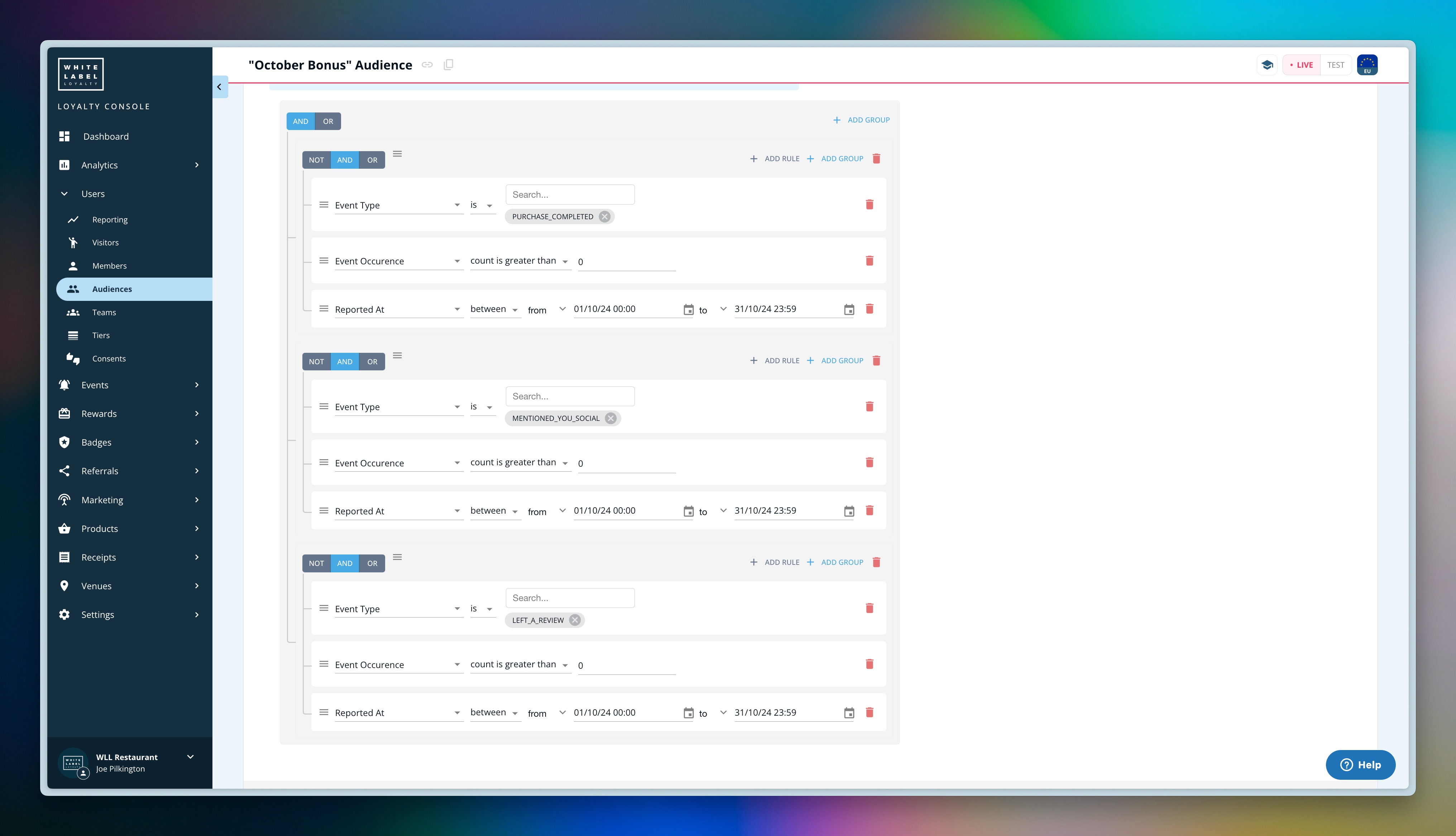Click the Marketing broadcast icon
Viewport: 1456px width, 836px height.
[x=64, y=500]
